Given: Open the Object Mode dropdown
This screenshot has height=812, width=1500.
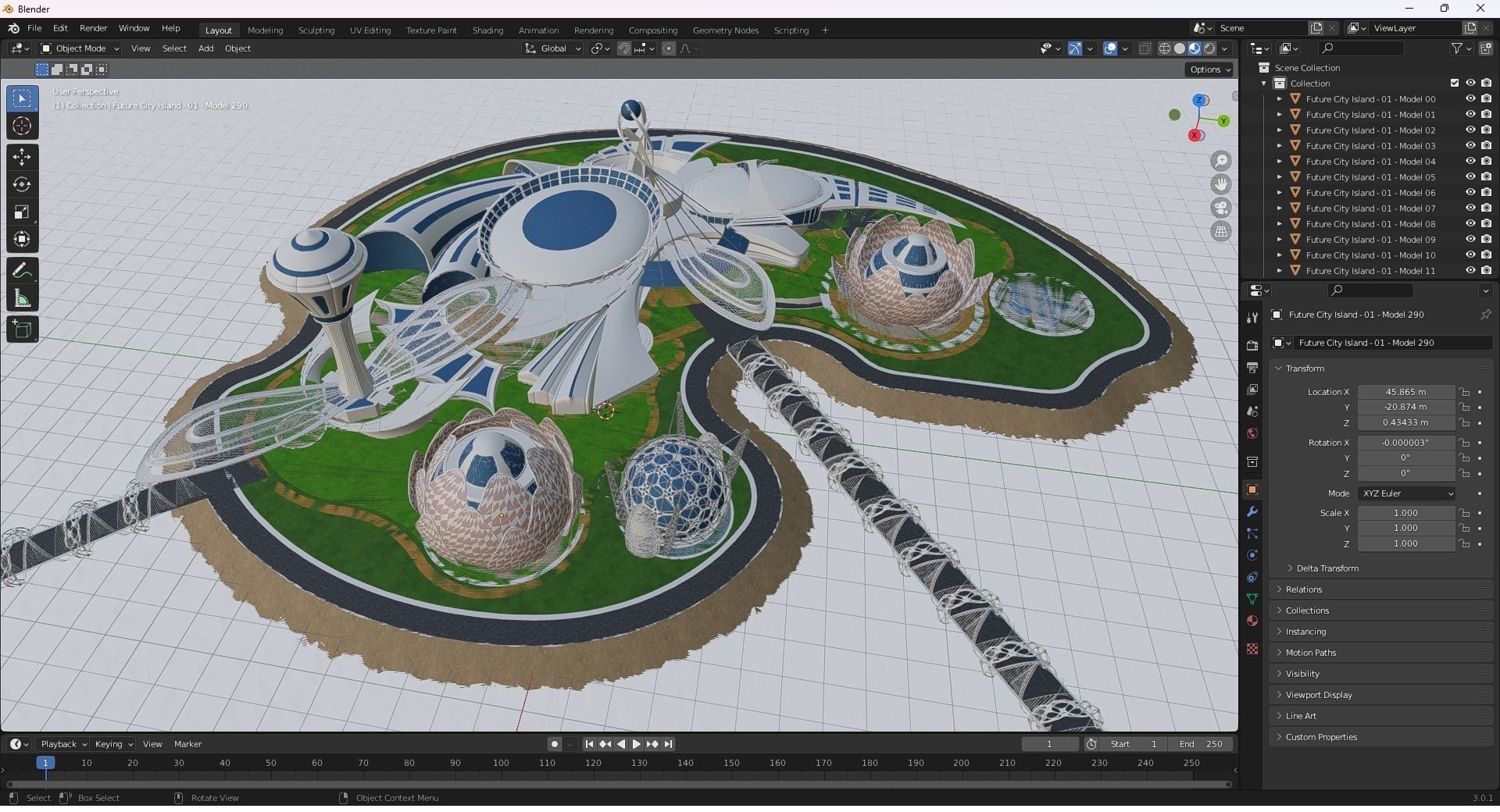Looking at the screenshot, I should [x=80, y=48].
